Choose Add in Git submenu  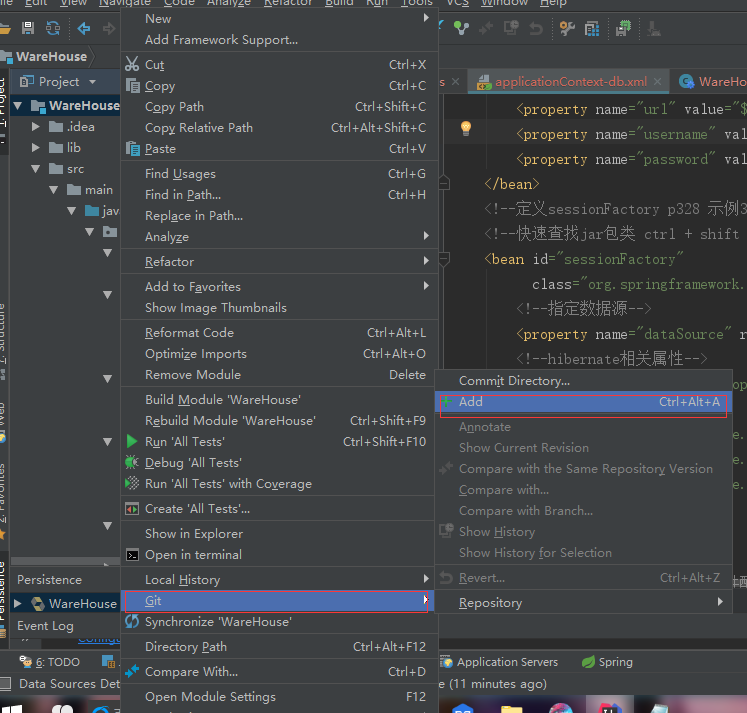[x=584, y=402]
